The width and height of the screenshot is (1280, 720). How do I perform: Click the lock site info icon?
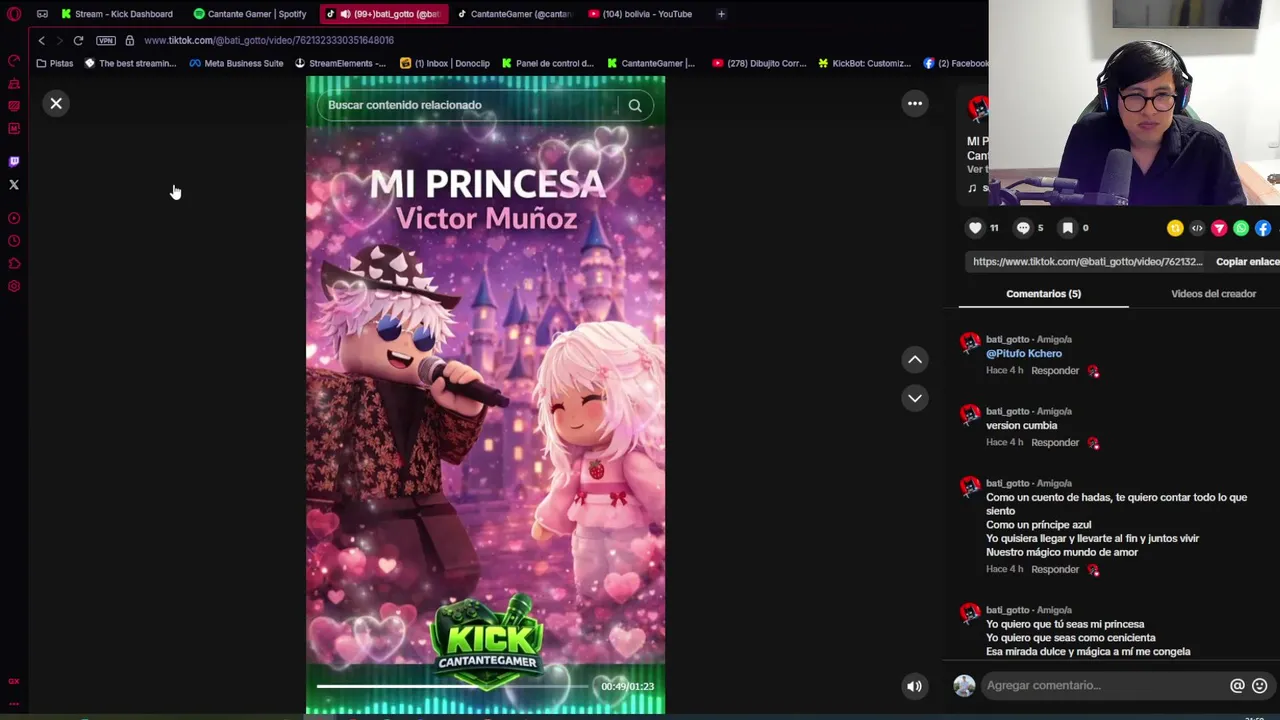[x=129, y=40]
